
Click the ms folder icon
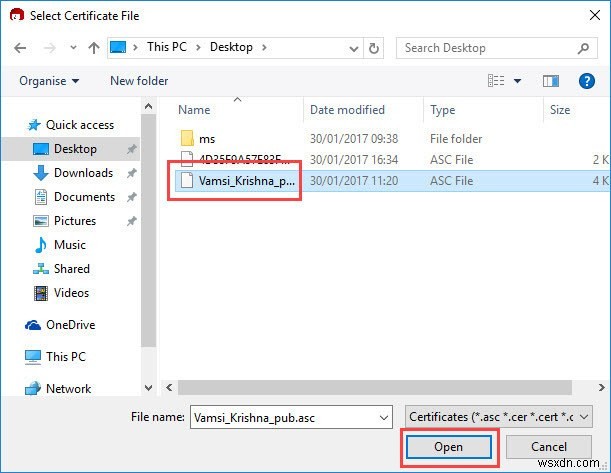point(187,138)
